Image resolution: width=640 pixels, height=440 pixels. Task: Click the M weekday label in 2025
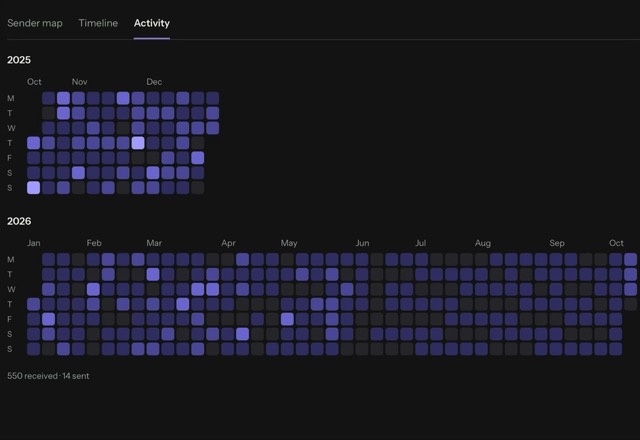[11, 98]
